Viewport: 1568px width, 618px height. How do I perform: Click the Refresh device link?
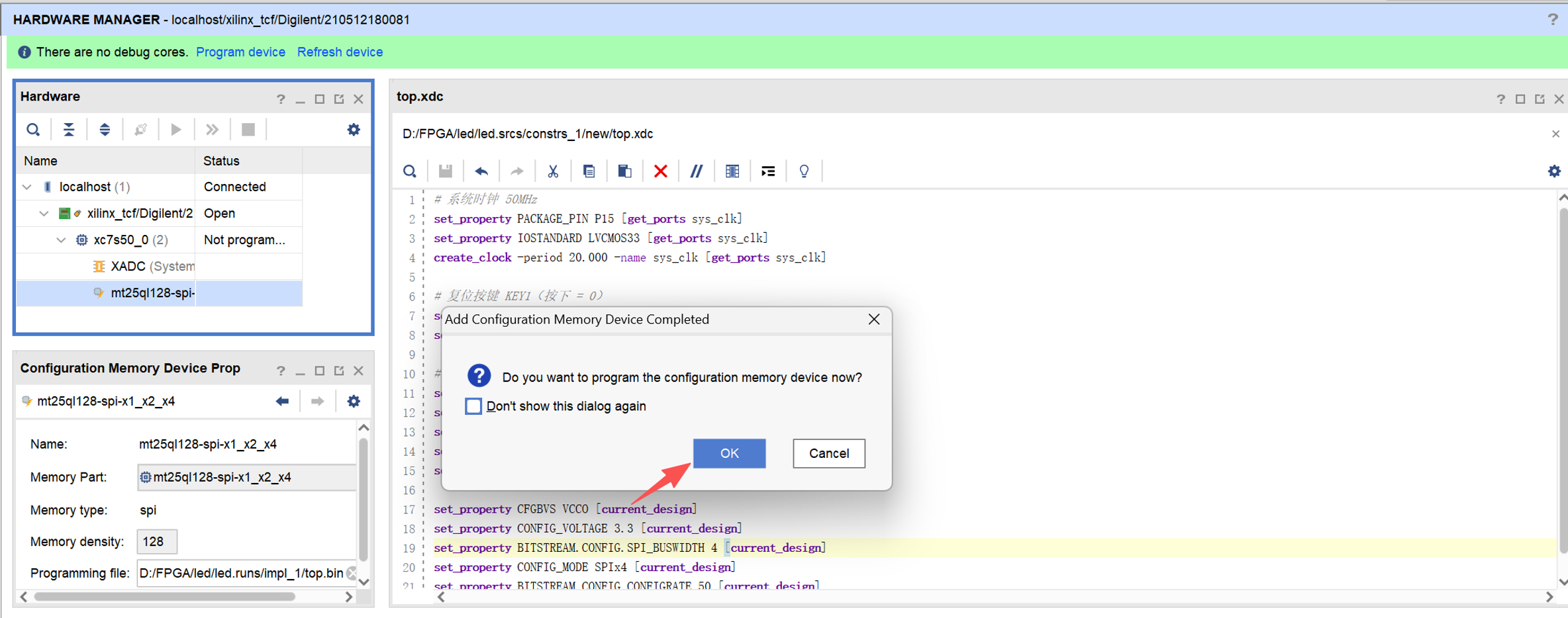(x=340, y=52)
